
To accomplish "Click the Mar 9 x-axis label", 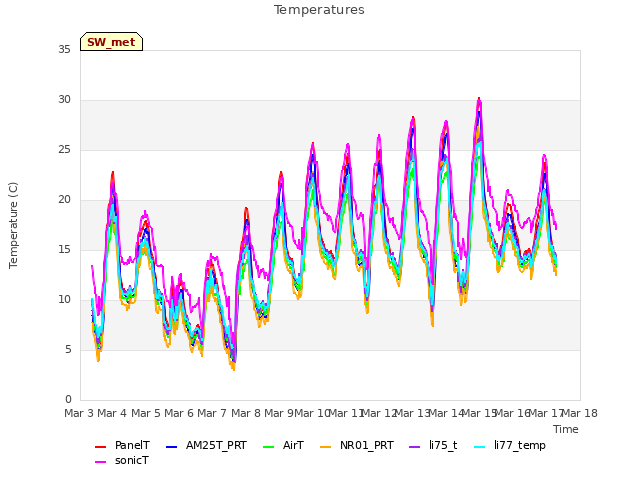I will point(279,413).
